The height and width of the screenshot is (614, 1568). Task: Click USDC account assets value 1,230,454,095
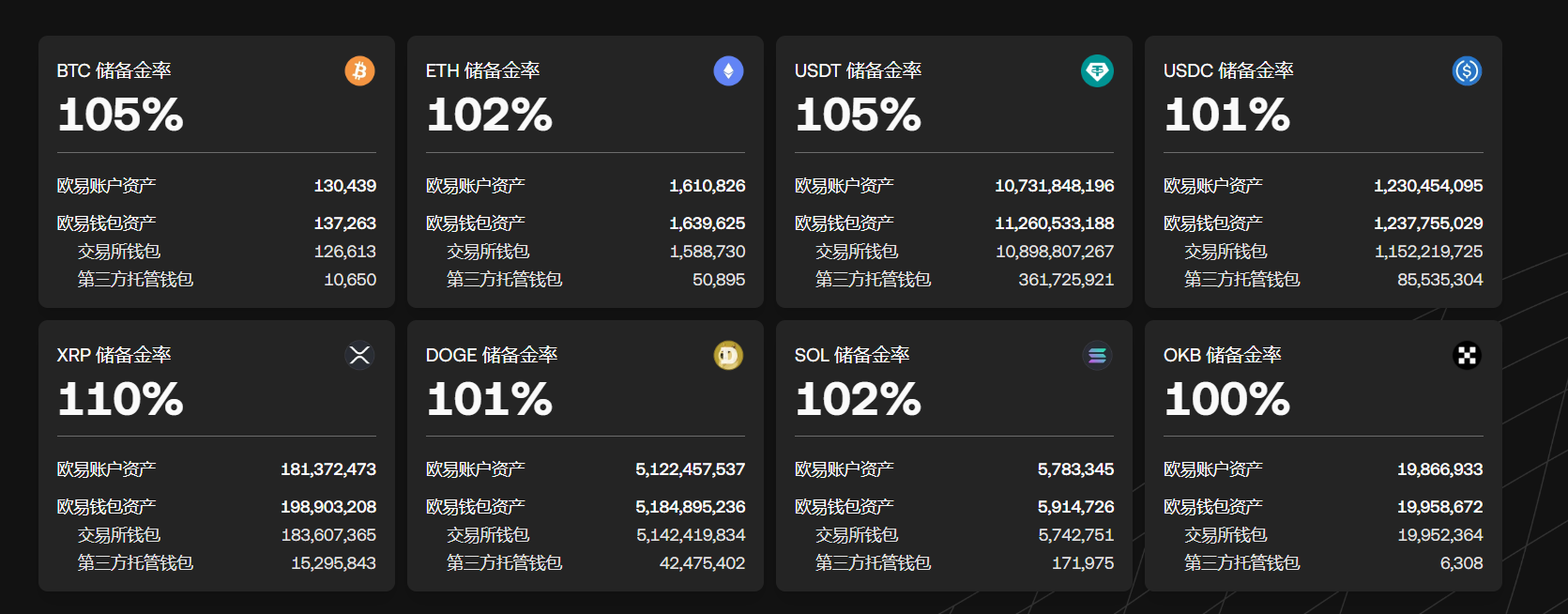[1428, 186]
